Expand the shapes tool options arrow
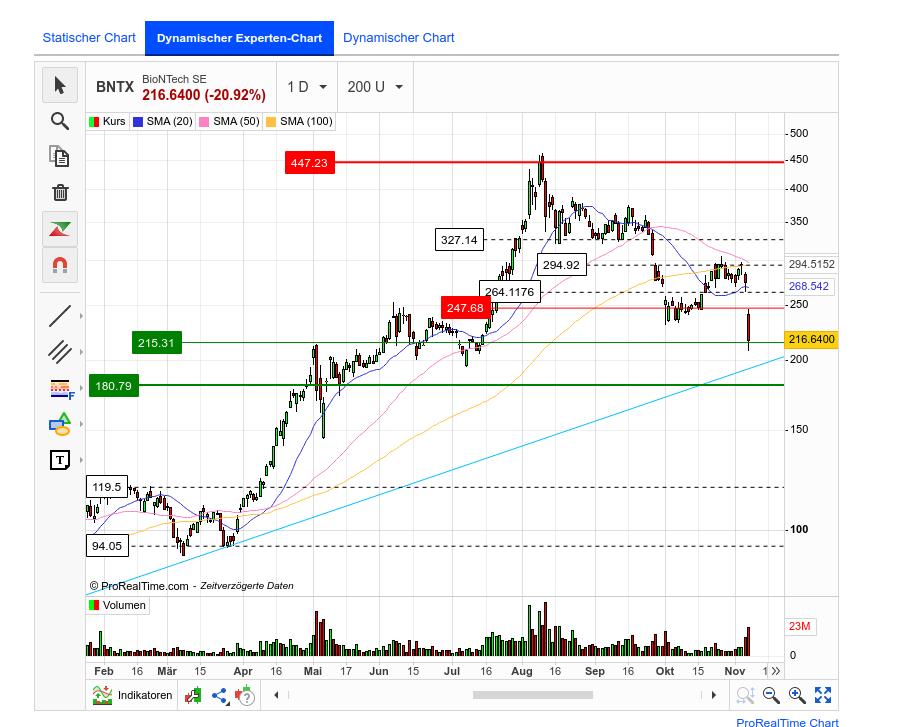Image resolution: width=918 pixels, height=727 pixels. (x=81, y=424)
